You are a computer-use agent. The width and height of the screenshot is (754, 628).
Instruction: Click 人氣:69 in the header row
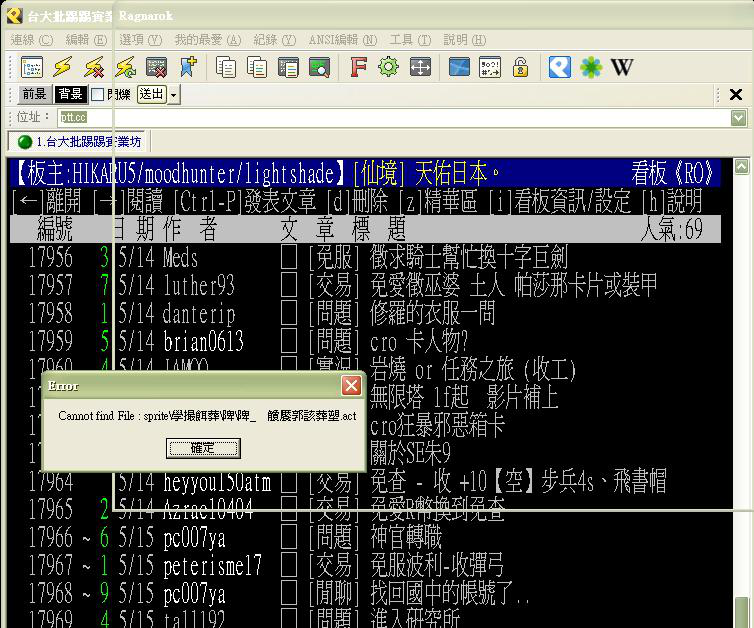[x=672, y=229]
